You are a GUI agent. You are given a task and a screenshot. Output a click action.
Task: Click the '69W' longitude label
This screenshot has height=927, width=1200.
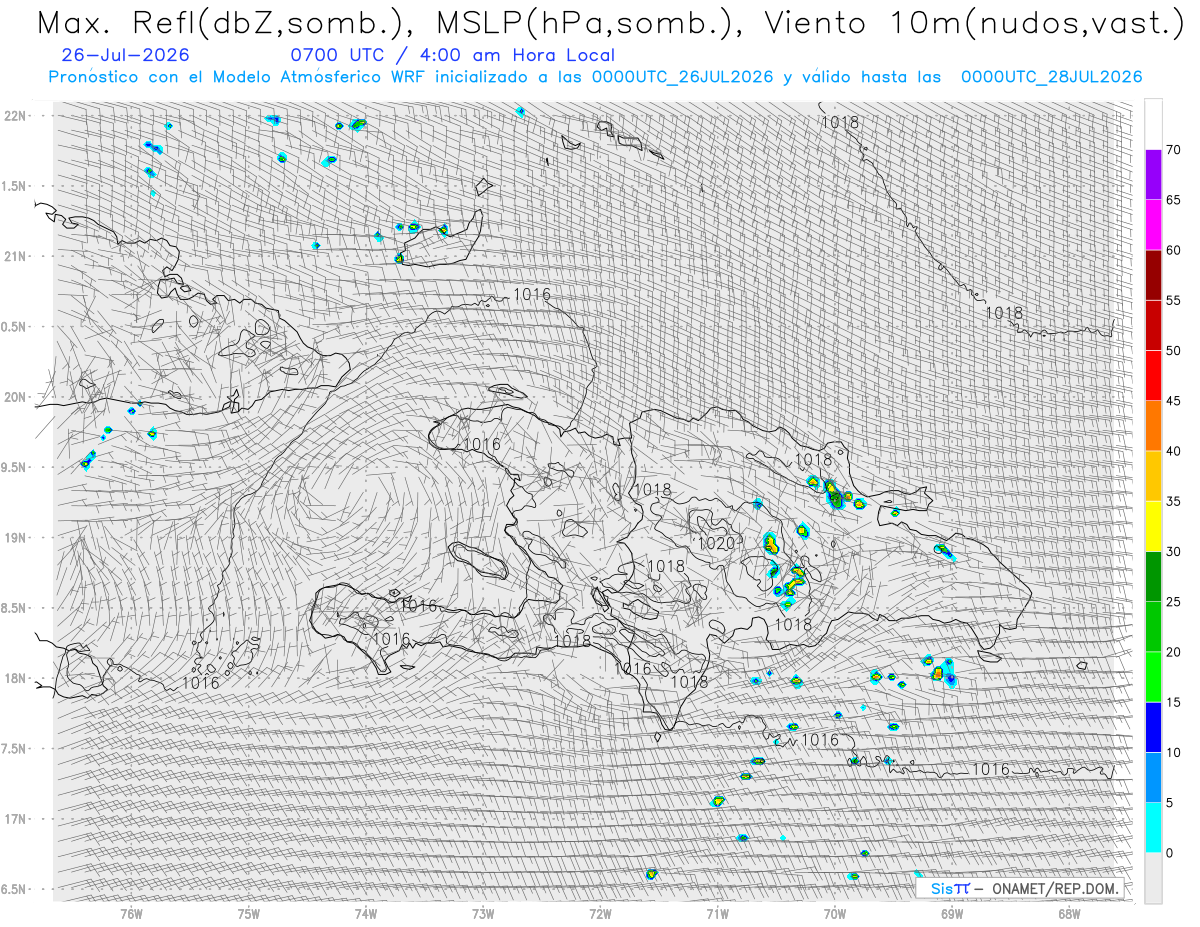[x=952, y=912]
